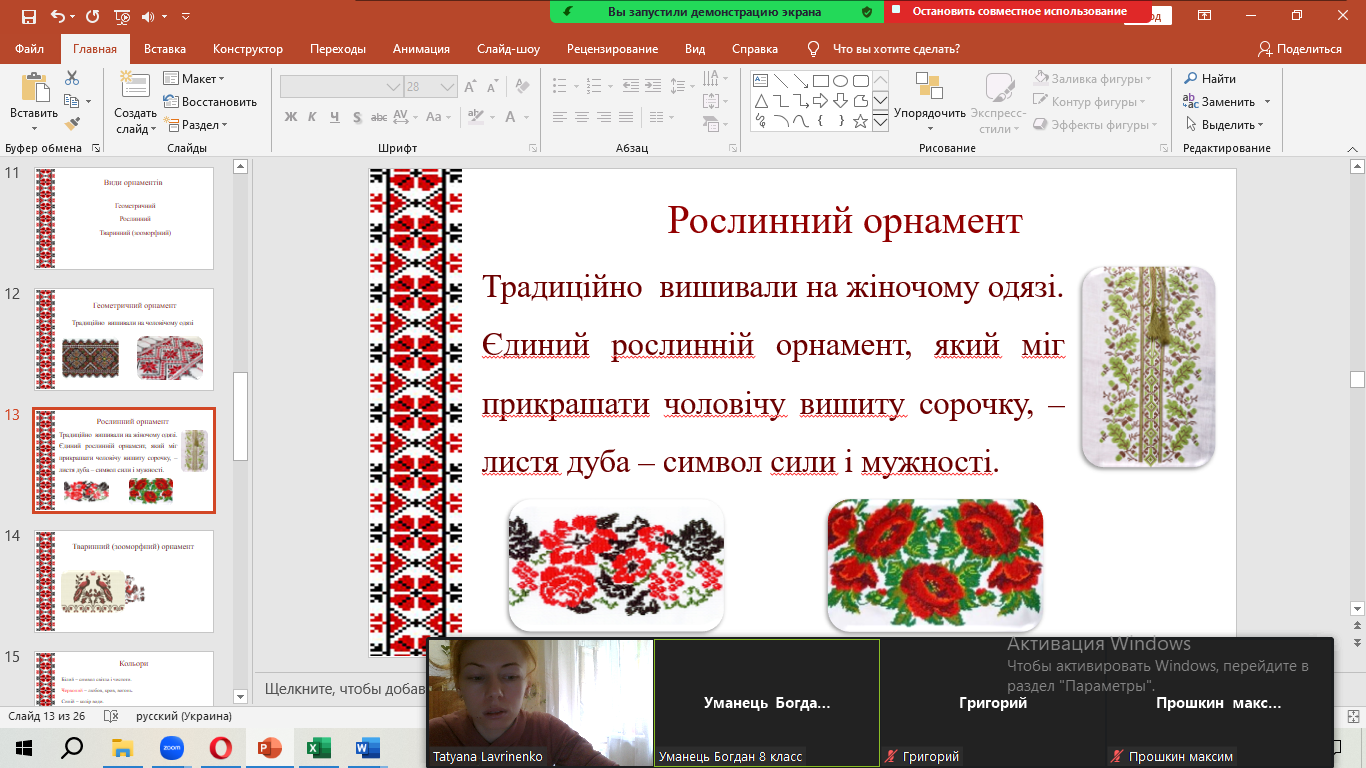Switch to the Переходы tab

[x=338, y=49]
